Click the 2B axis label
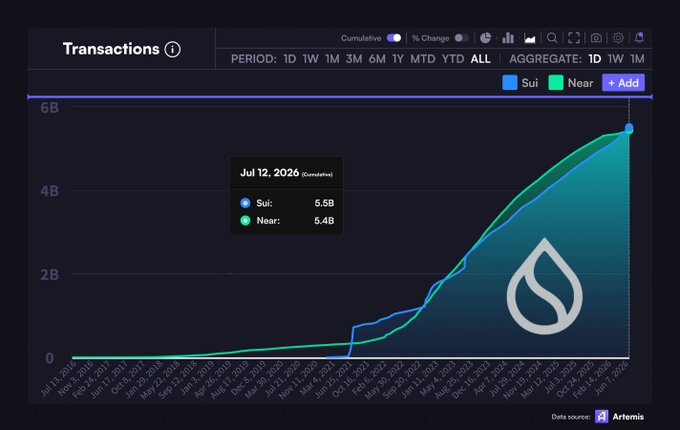680x430 pixels. (x=49, y=275)
